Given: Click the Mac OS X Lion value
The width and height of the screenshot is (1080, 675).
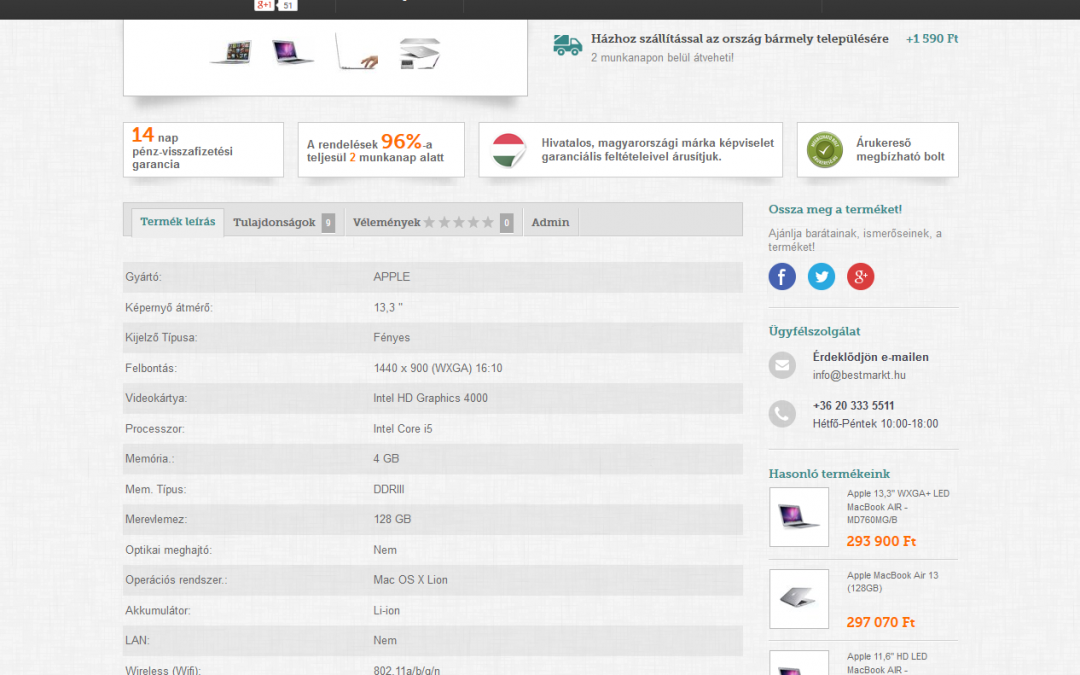Looking at the screenshot, I should [411, 580].
